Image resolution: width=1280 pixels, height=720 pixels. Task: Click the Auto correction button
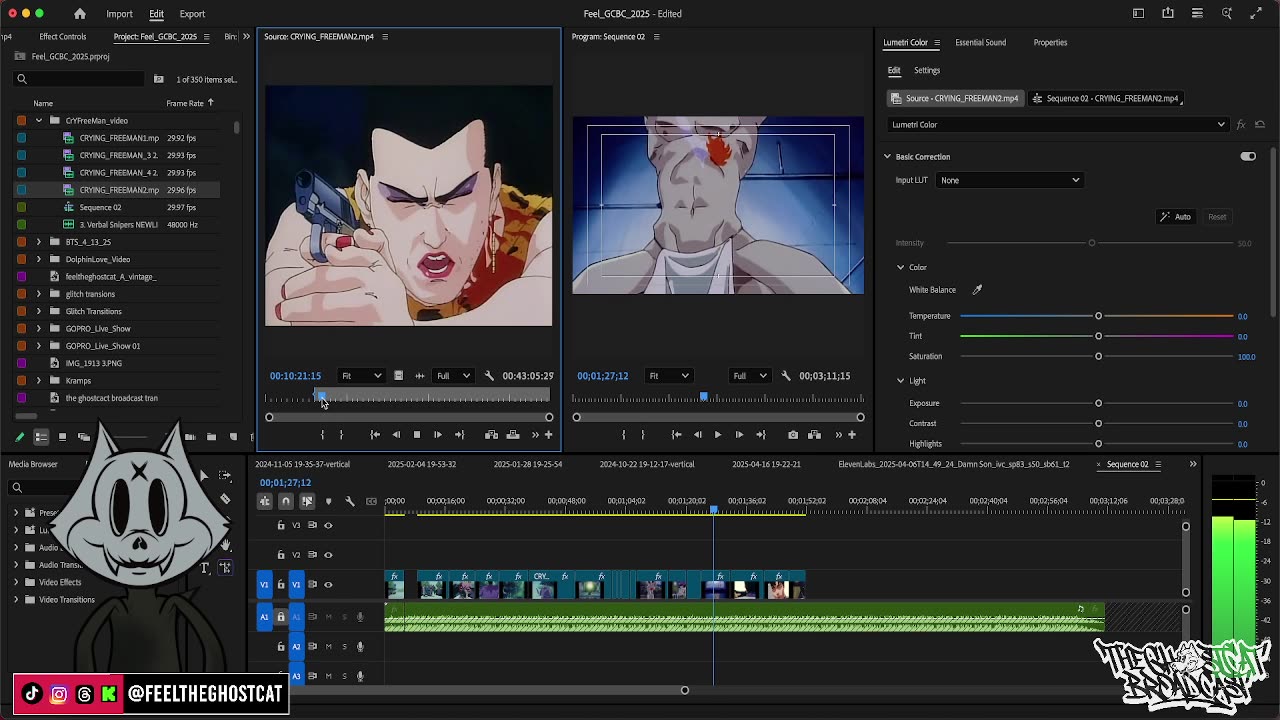[x=1175, y=217]
